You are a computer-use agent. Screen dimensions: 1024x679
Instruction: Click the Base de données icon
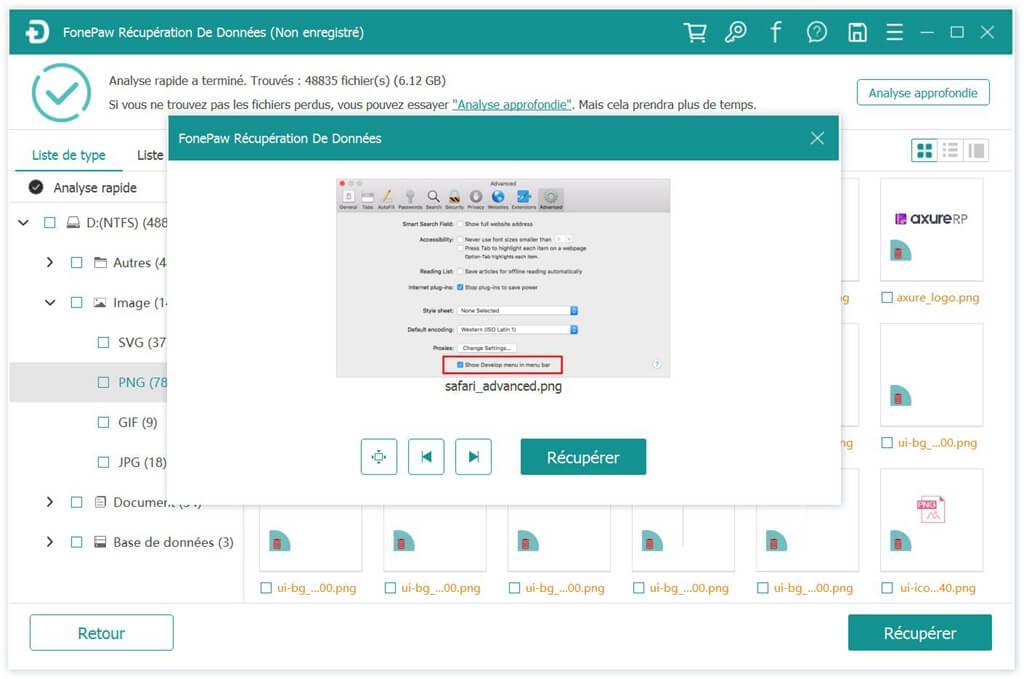[100, 542]
